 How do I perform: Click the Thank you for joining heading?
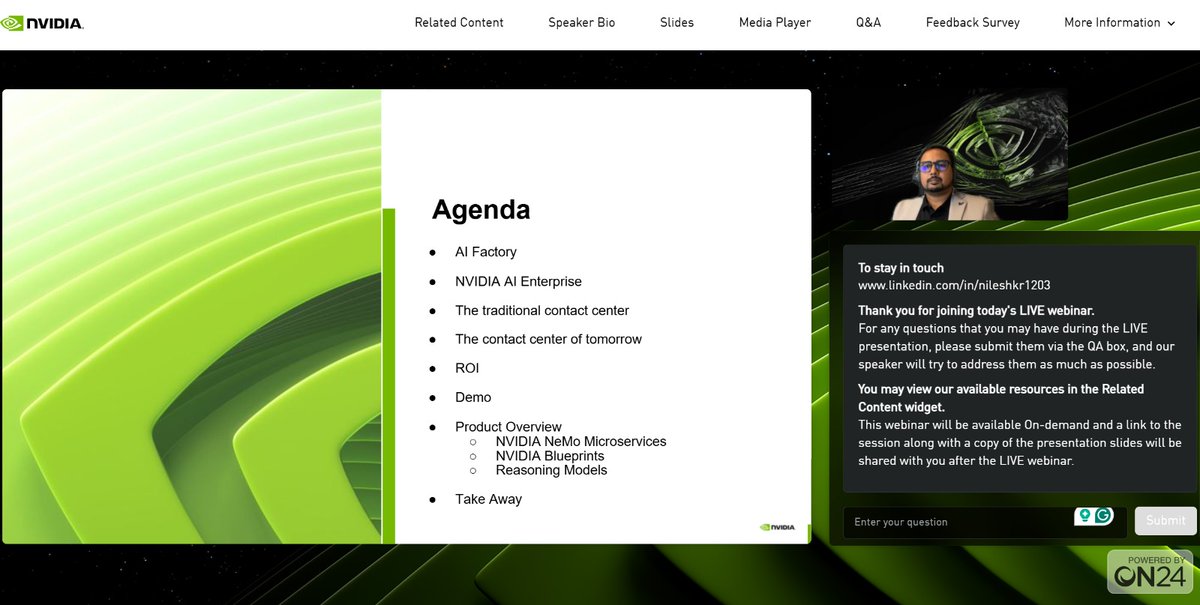(976, 311)
